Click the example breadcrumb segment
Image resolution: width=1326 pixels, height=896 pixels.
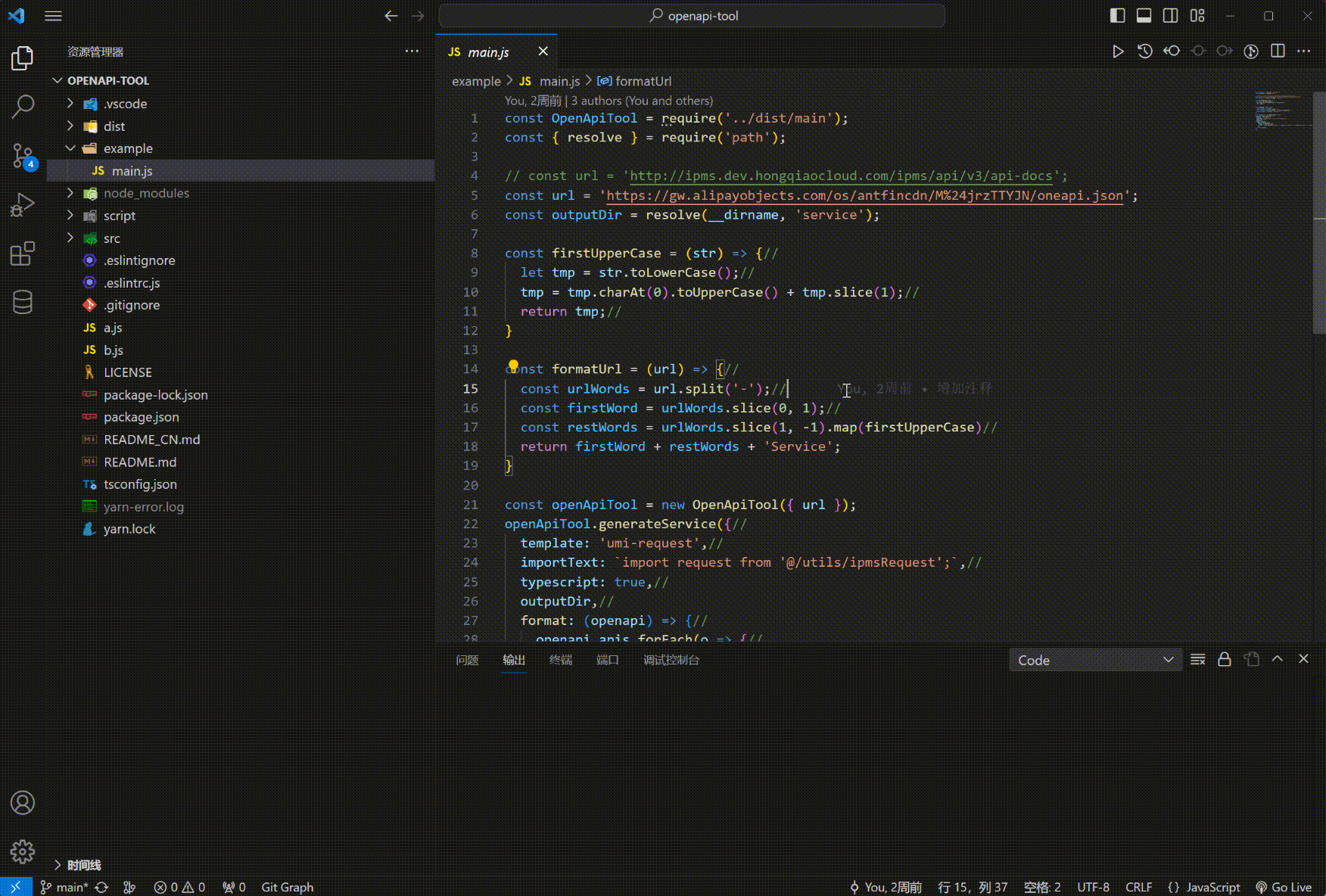point(476,81)
